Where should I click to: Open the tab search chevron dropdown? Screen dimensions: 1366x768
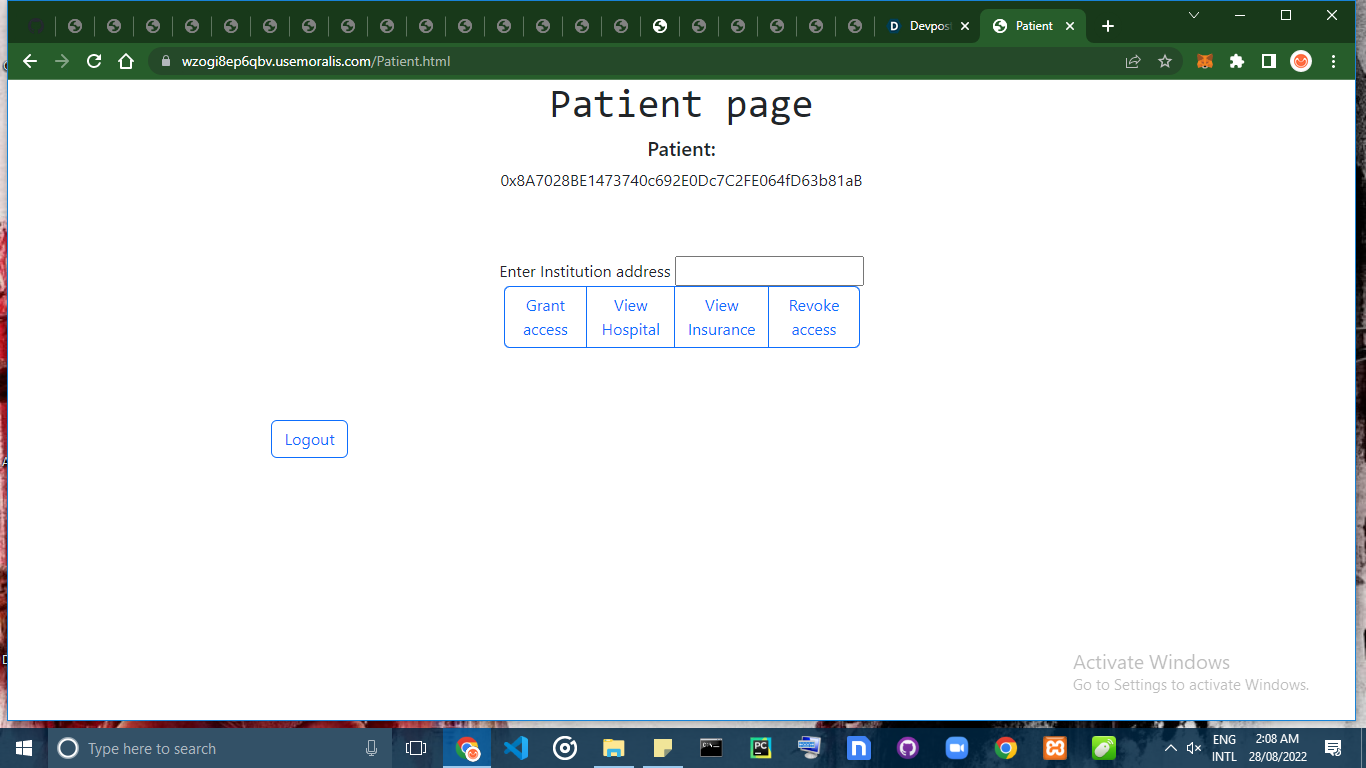1194,16
